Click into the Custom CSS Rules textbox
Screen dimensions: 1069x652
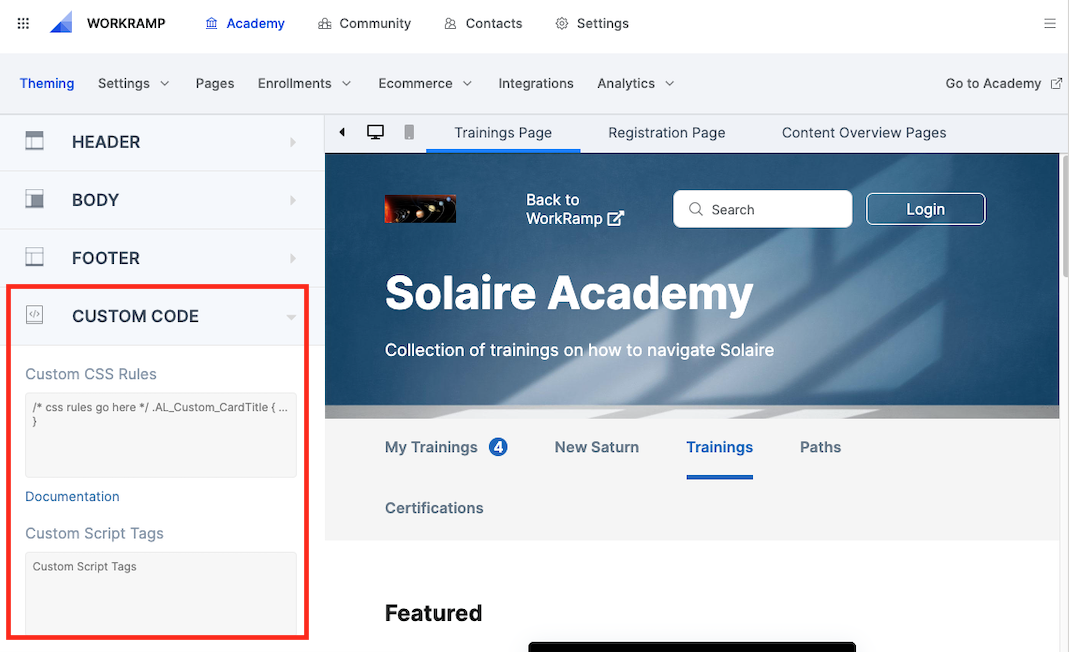(161, 434)
